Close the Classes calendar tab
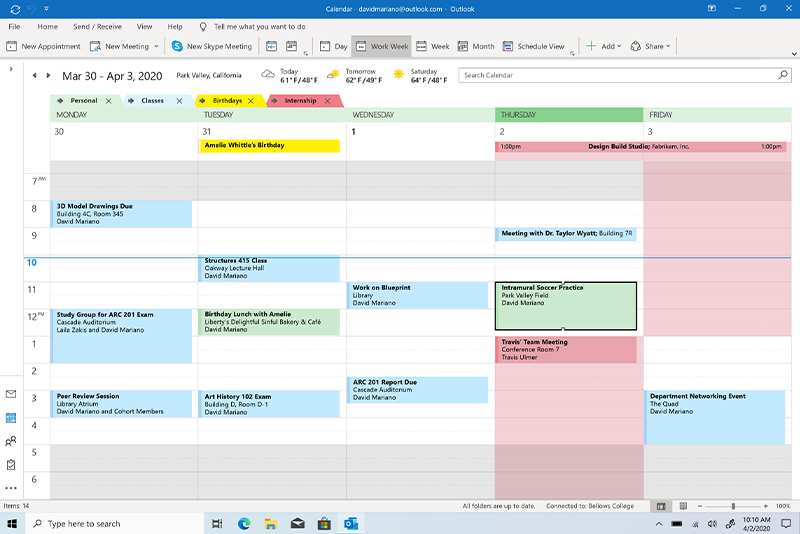The image size is (800, 534). 179,101
